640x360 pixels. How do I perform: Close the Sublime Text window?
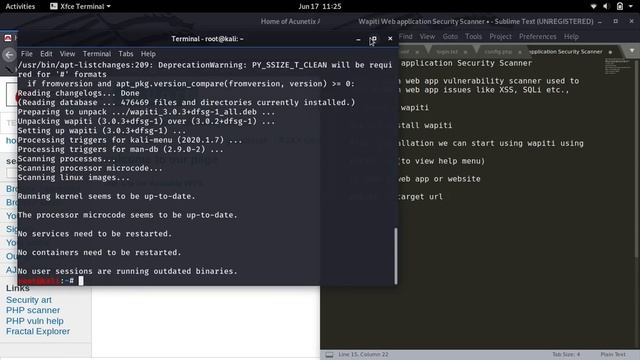(x=631, y=21)
